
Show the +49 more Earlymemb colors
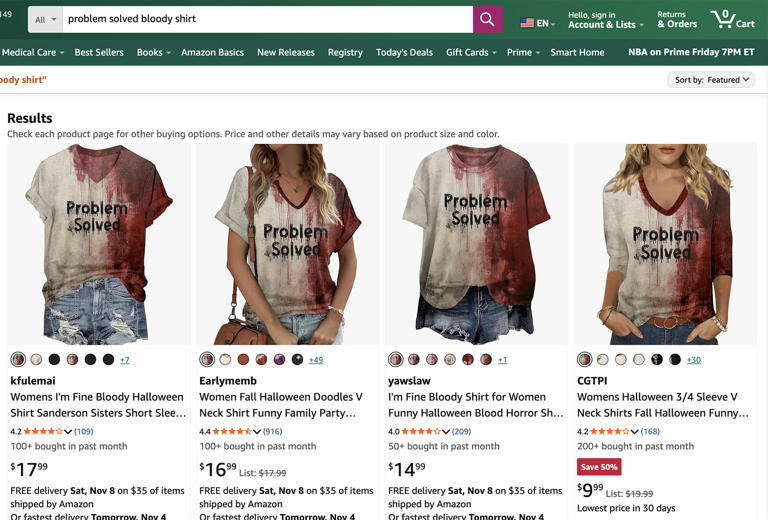coord(316,360)
